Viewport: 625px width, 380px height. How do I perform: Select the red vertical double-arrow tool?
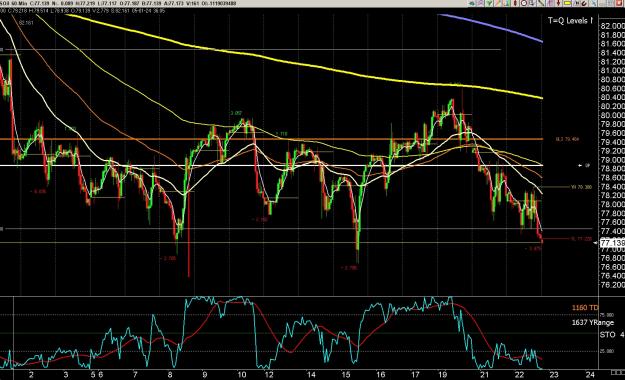point(515,3)
